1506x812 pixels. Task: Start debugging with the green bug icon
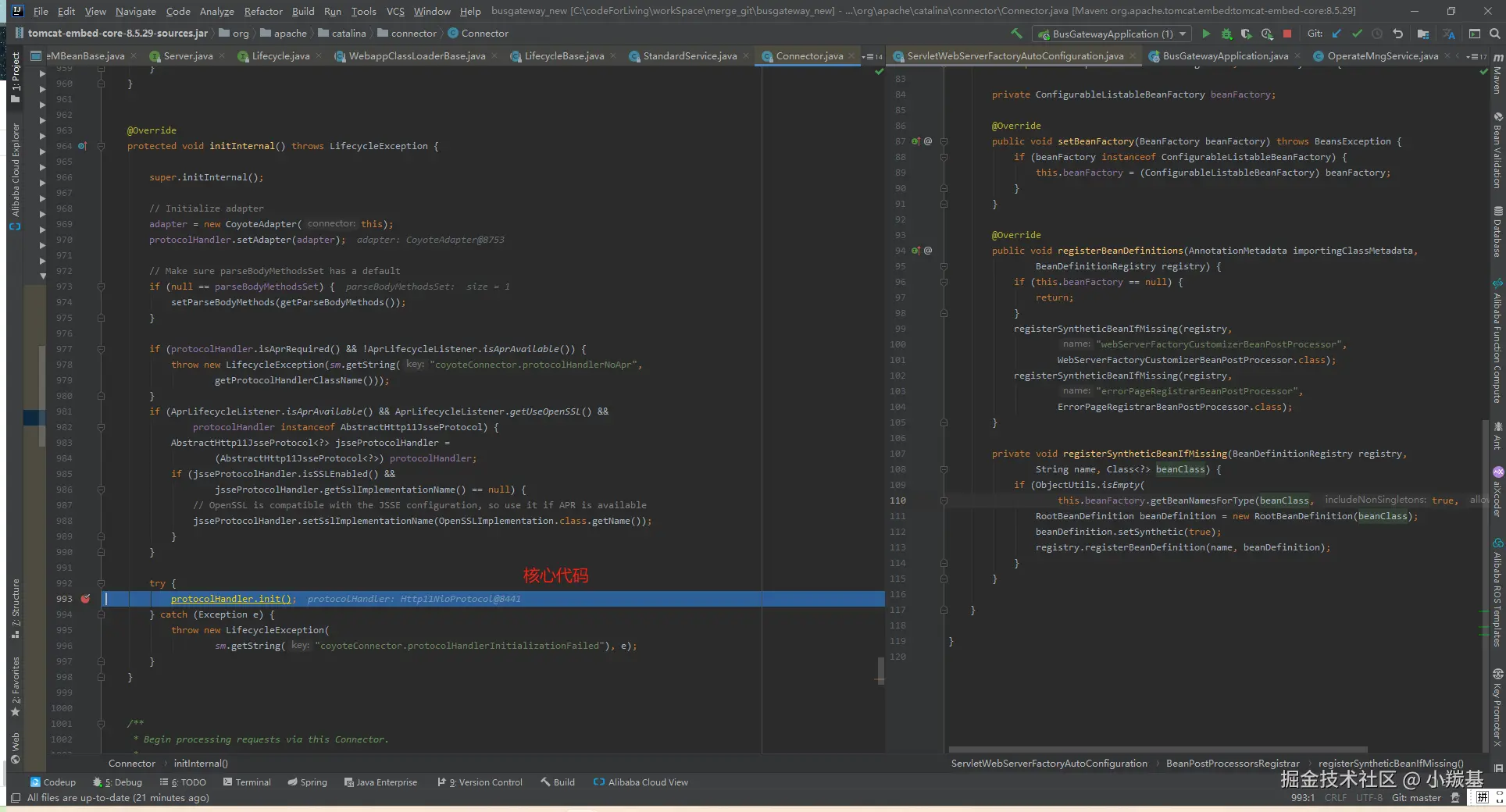1226,34
